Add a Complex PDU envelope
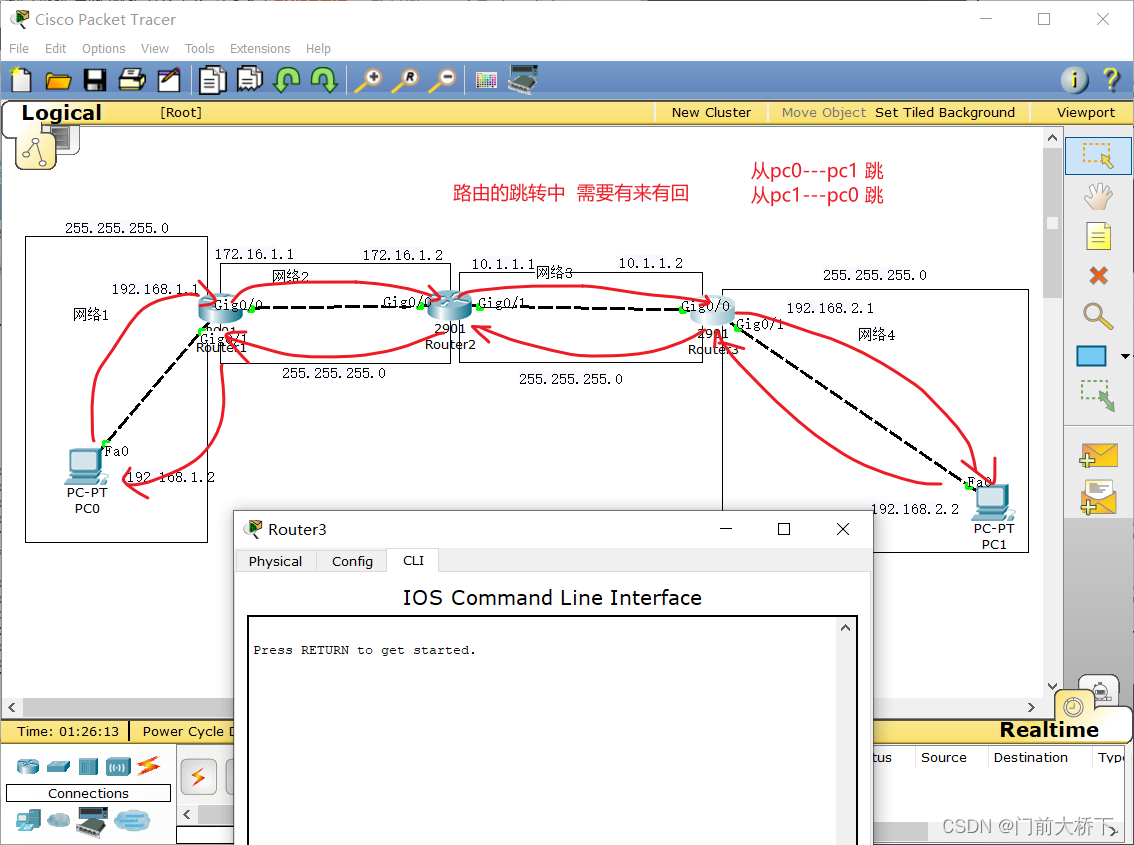 [1098, 498]
